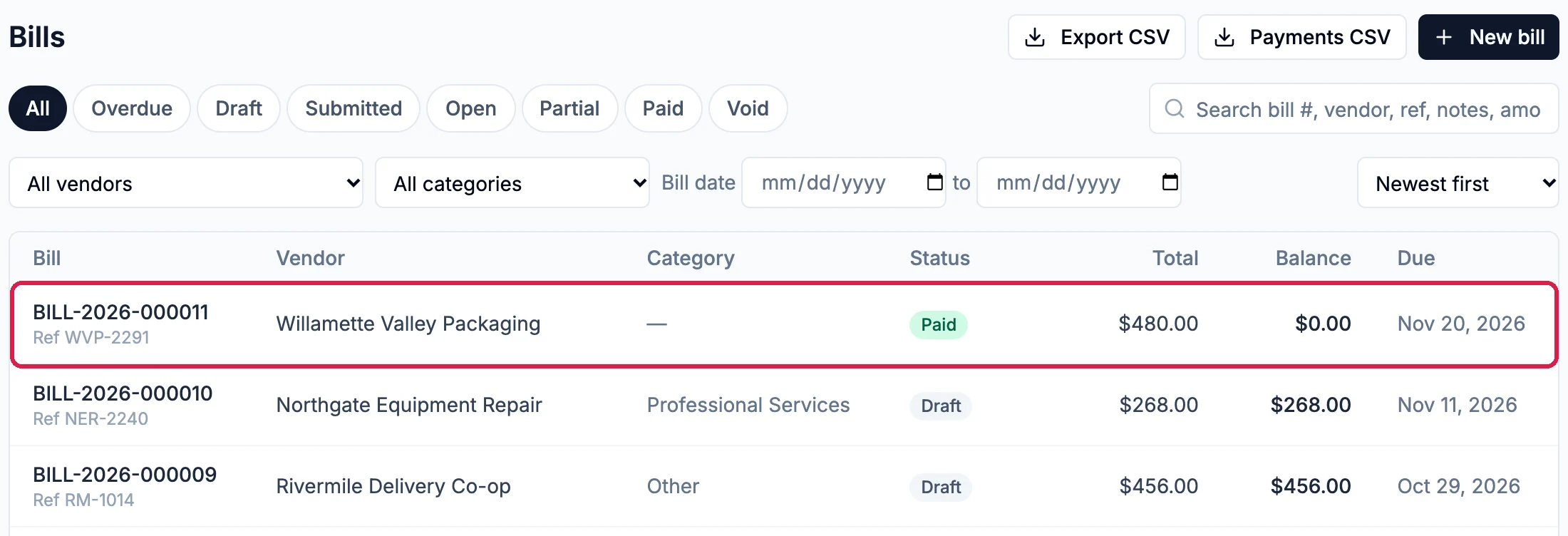The image size is (1568, 536).
Task: Open bill BILL-2026-000010
Action: point(123,393)
